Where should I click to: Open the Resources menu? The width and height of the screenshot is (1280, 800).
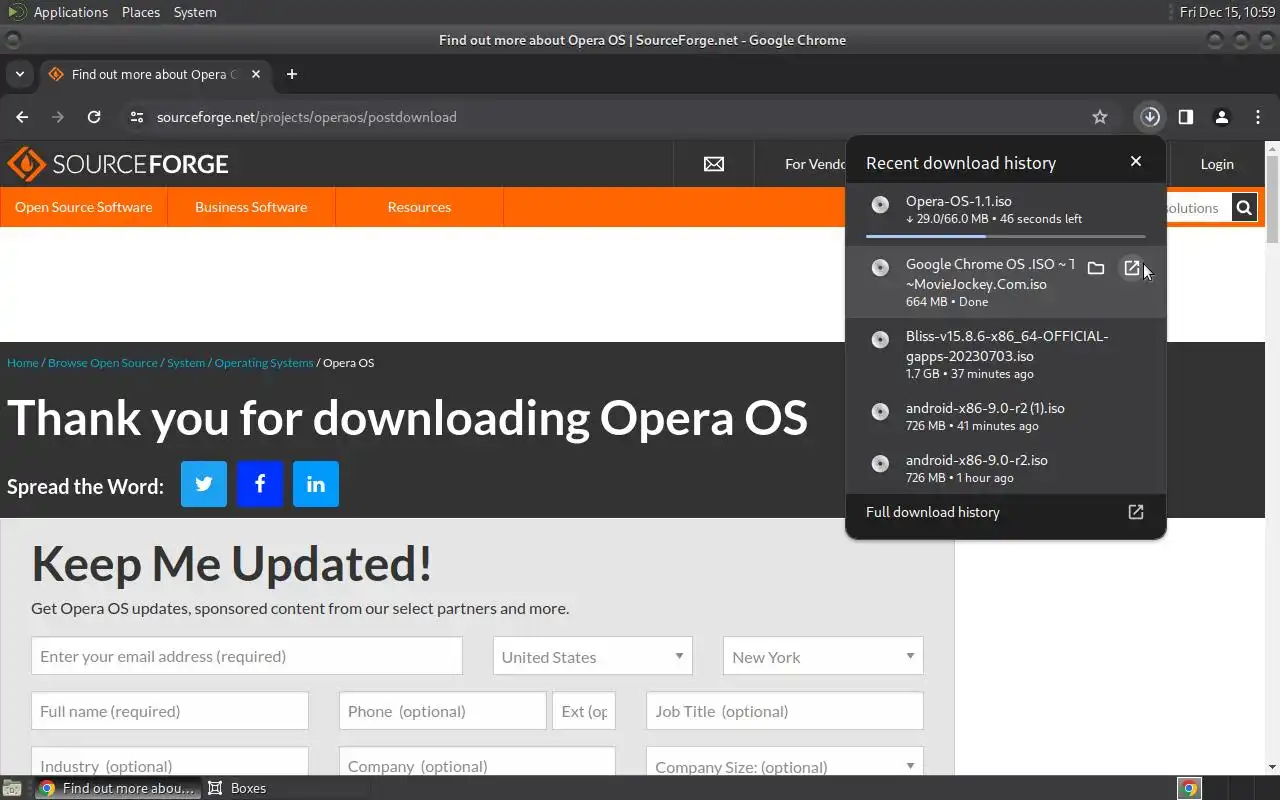coord(419,207)
